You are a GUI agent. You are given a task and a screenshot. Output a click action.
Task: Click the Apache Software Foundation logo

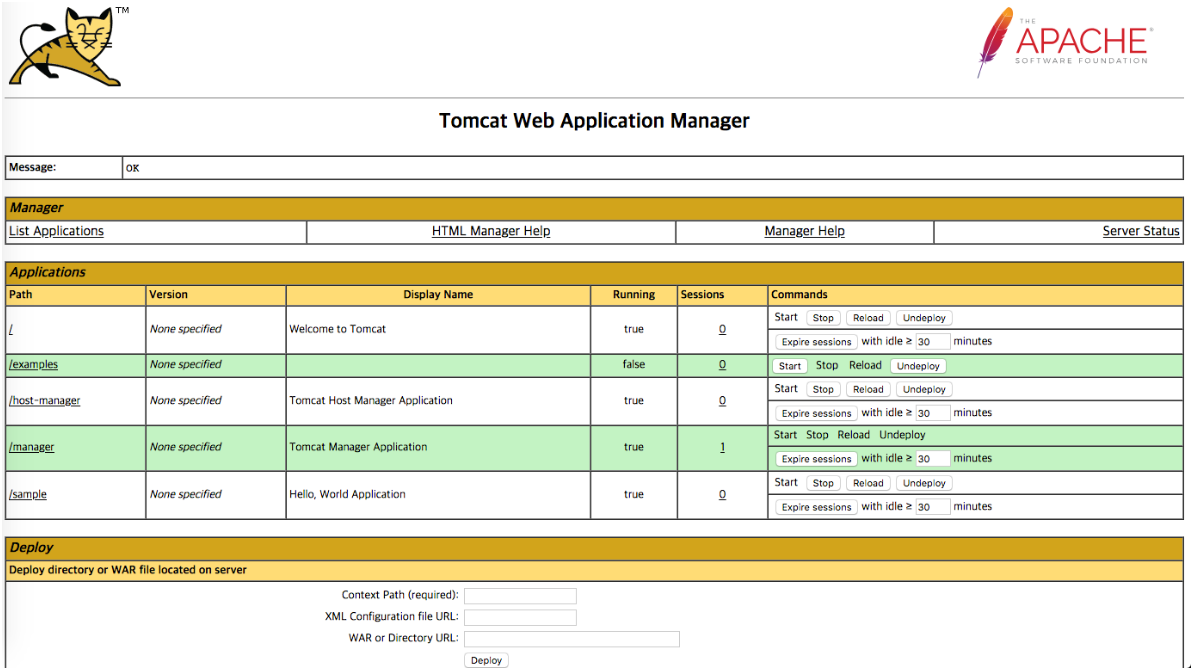[1064, 43]
